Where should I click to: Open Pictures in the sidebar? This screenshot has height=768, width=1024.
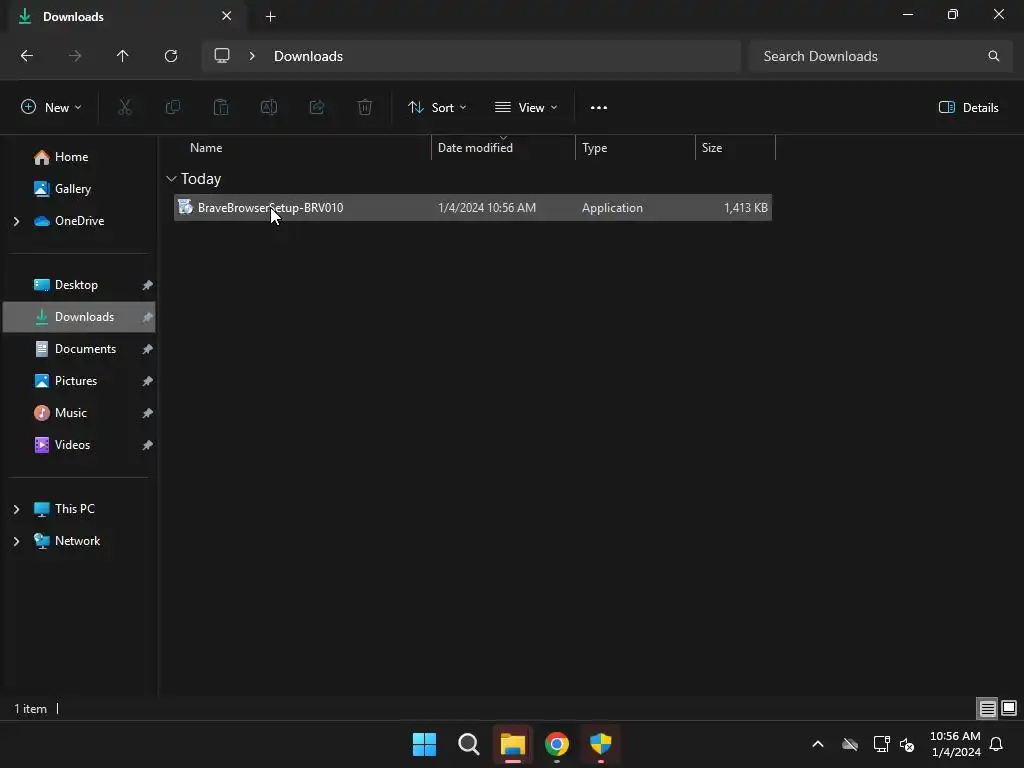pos(76,381)
